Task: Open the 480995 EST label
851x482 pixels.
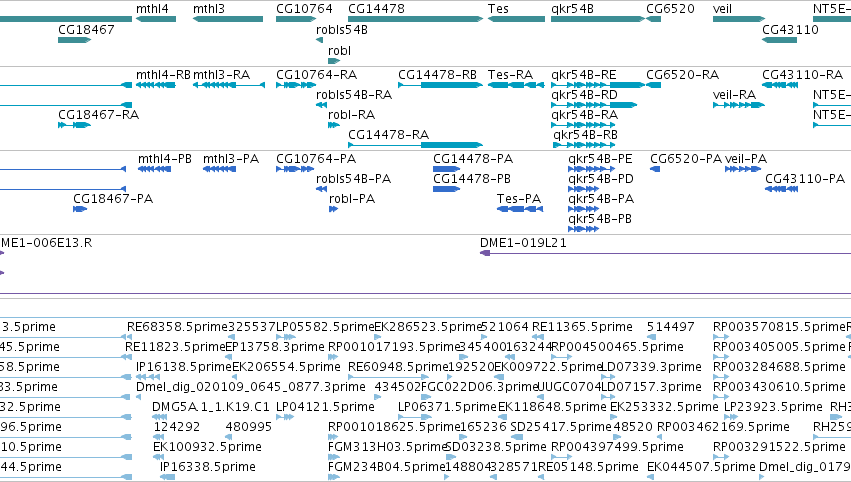Action: click(249, 428)
